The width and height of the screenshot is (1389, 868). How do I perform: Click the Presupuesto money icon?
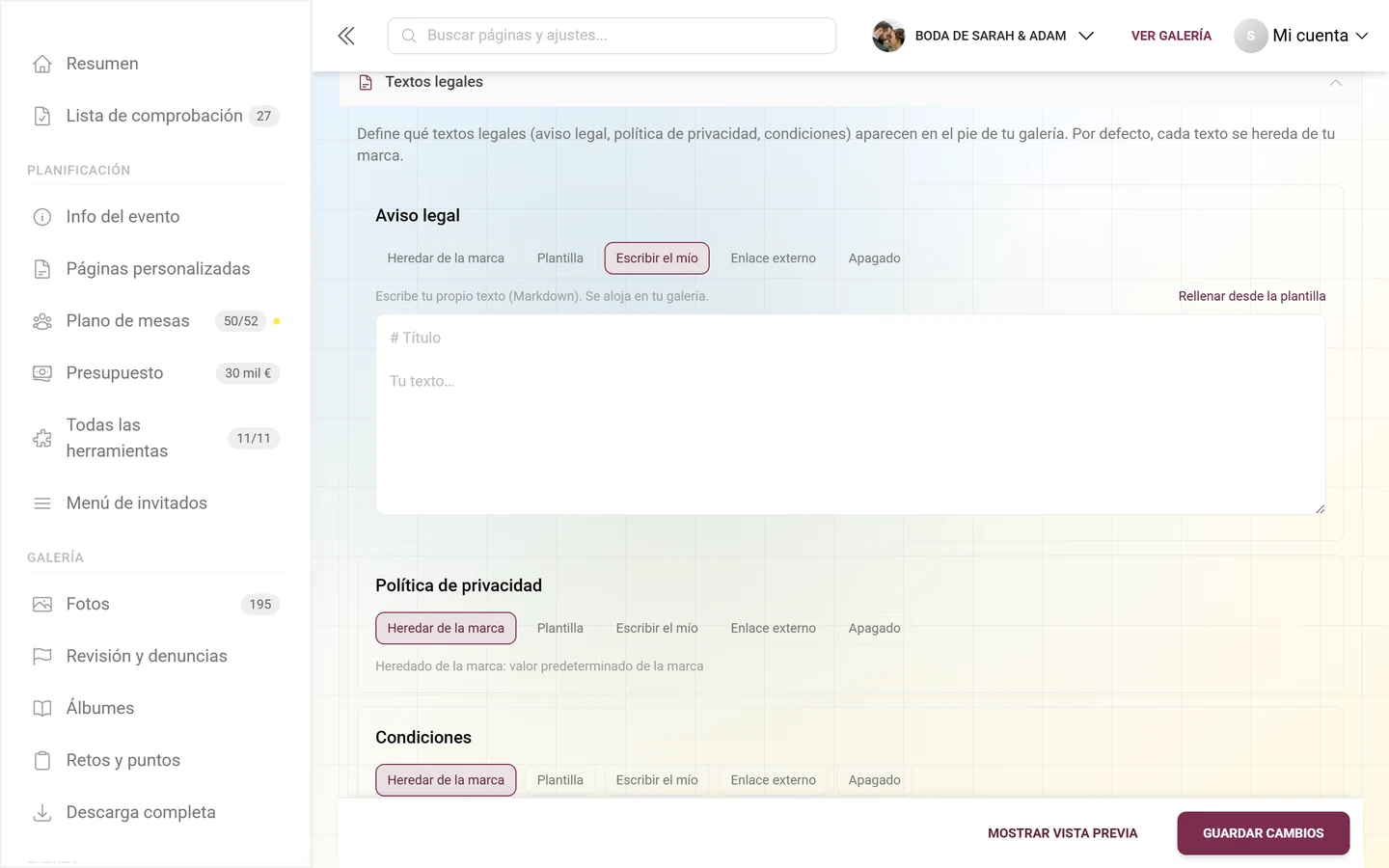point(42,373)
